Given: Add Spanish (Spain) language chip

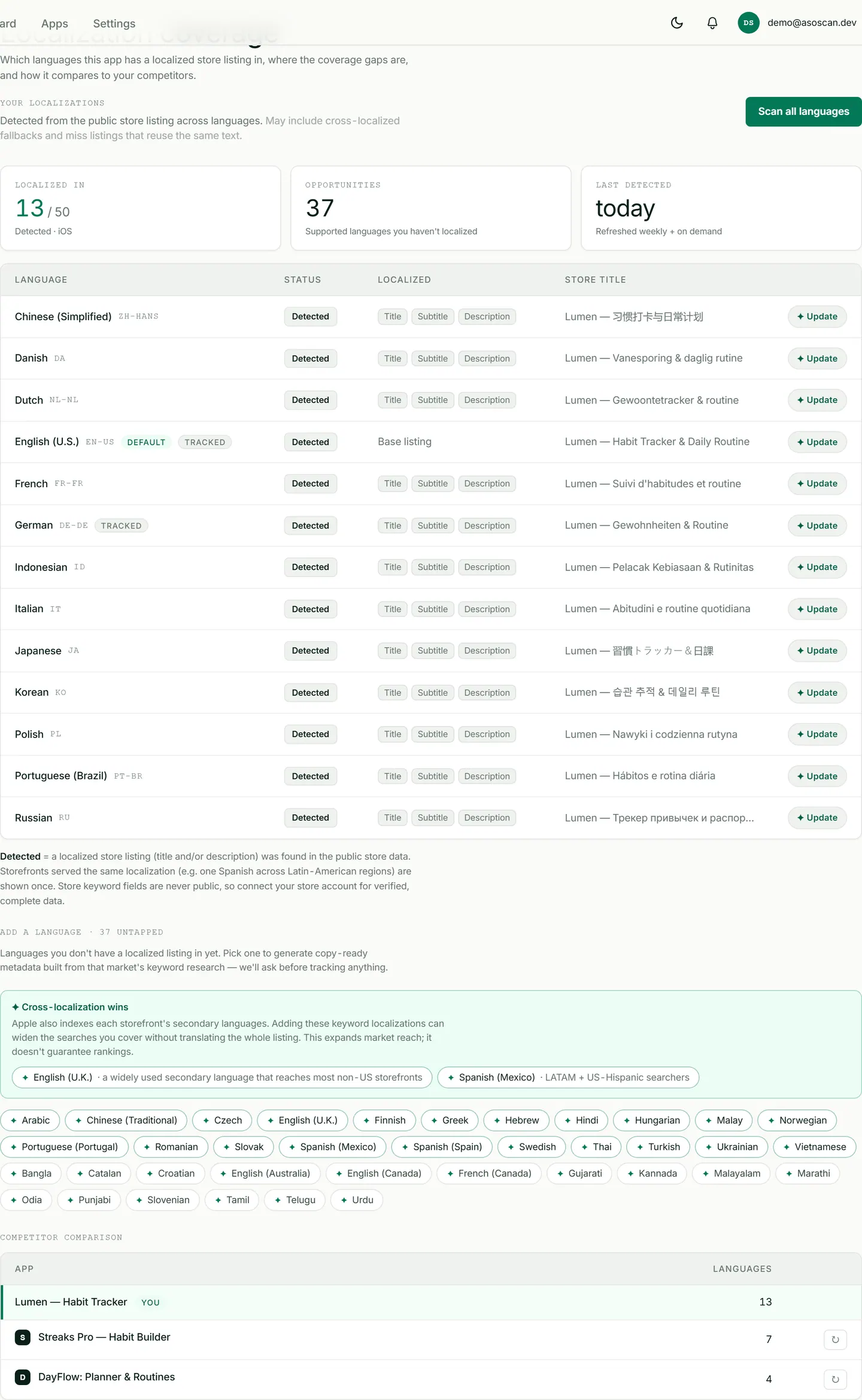Looking at the screenshot, I should tap(442, 1147).
